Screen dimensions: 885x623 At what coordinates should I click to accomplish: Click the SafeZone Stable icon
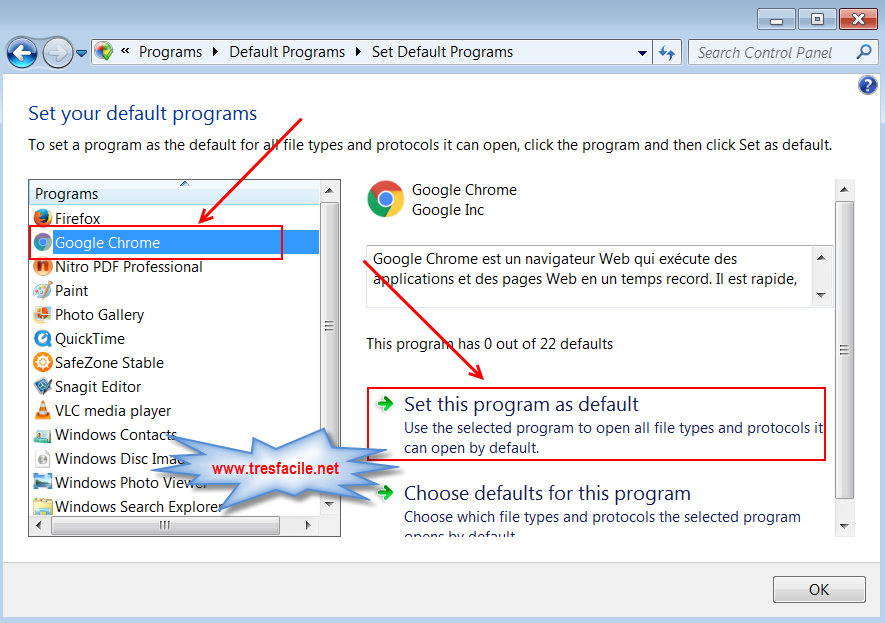[x=42, y=362]
